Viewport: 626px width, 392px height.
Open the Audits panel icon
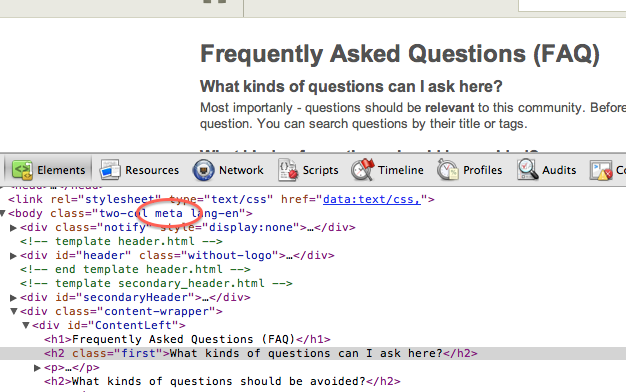coord(527,170)
